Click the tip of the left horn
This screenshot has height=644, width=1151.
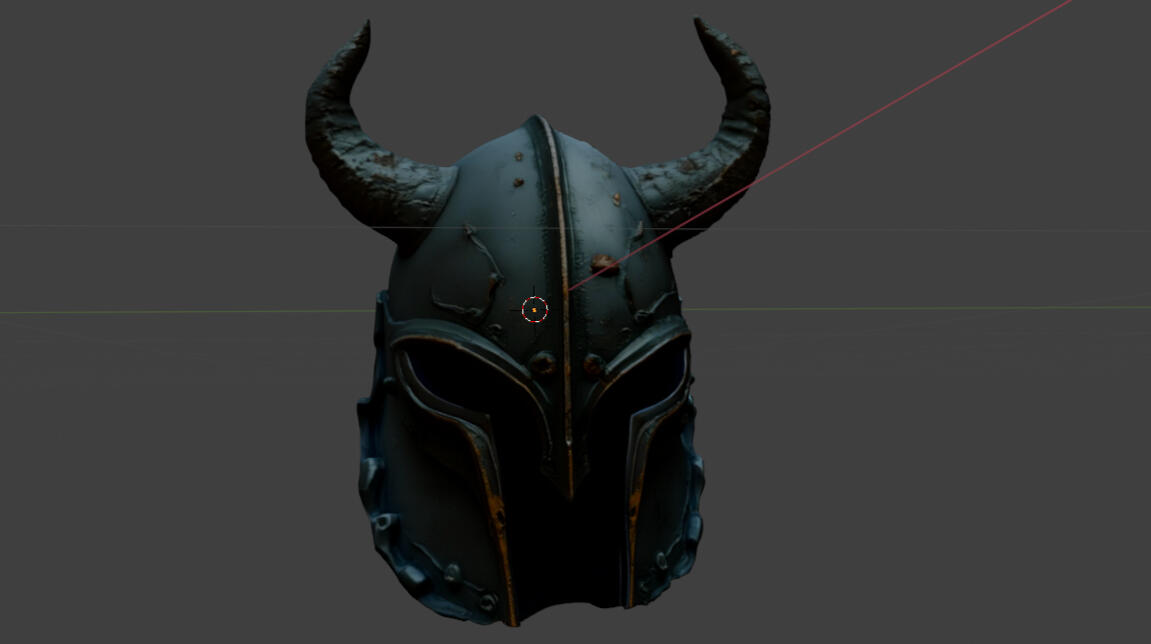(365, 25)
